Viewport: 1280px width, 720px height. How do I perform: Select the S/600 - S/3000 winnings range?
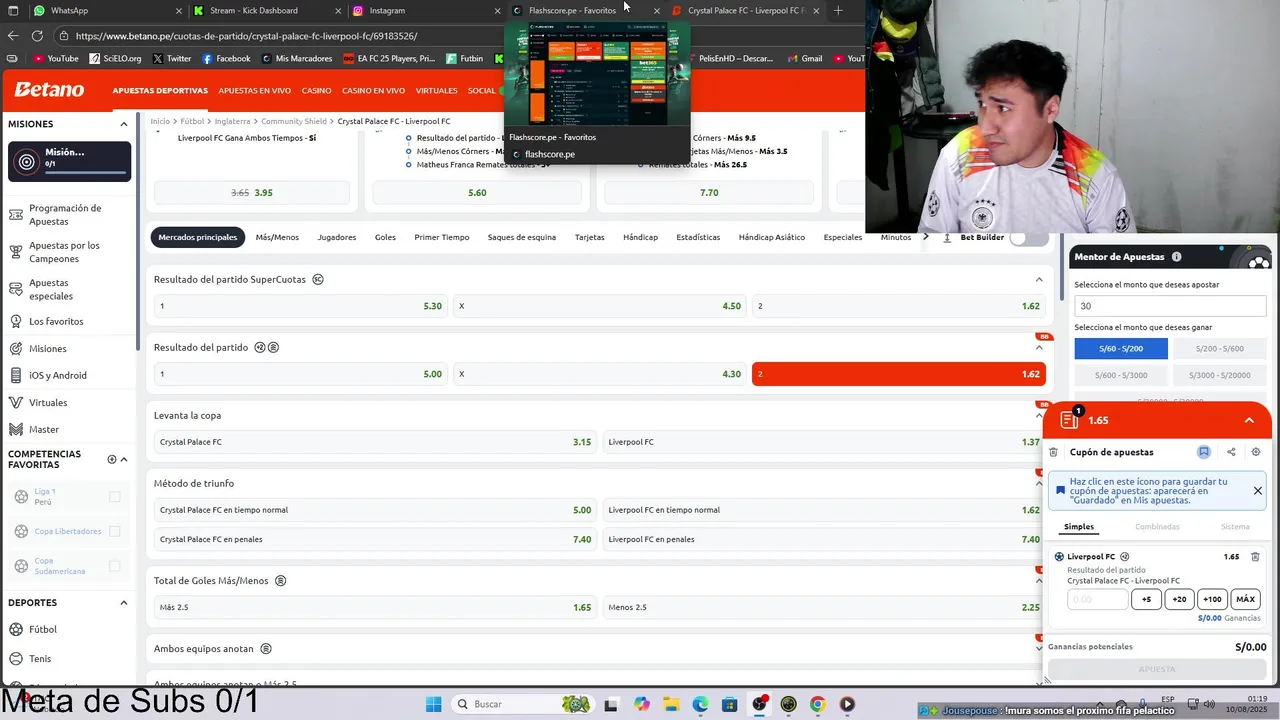tap(1120, 375)
